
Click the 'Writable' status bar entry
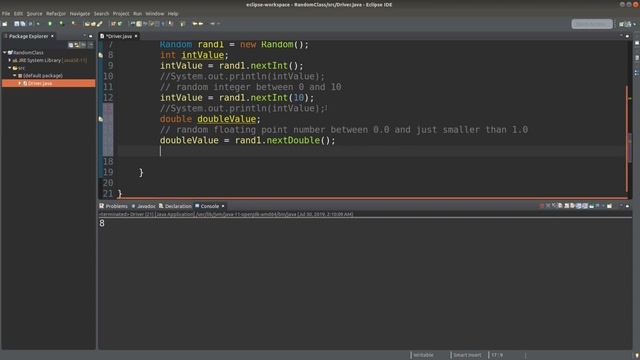[x=423, y=355]
